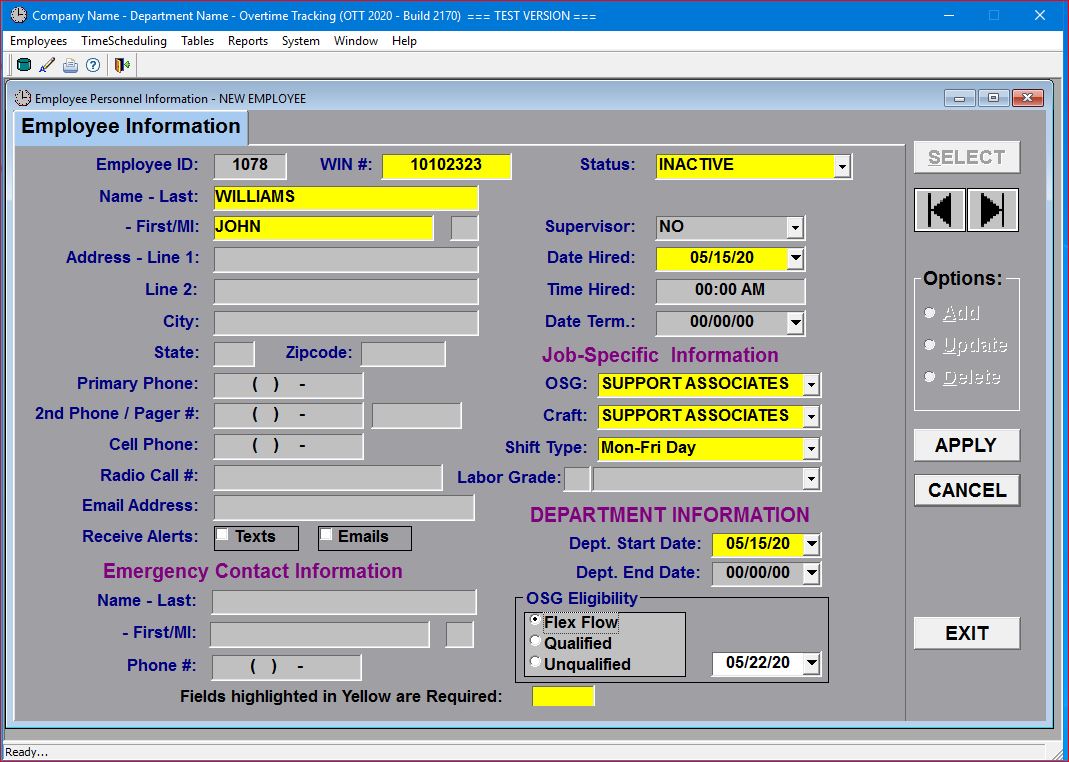Image resolution: width=1069 pixels, height=762 pixels.
Task: Click clock icon in Employee Personnel window title
Action: [x=23, y=98]
